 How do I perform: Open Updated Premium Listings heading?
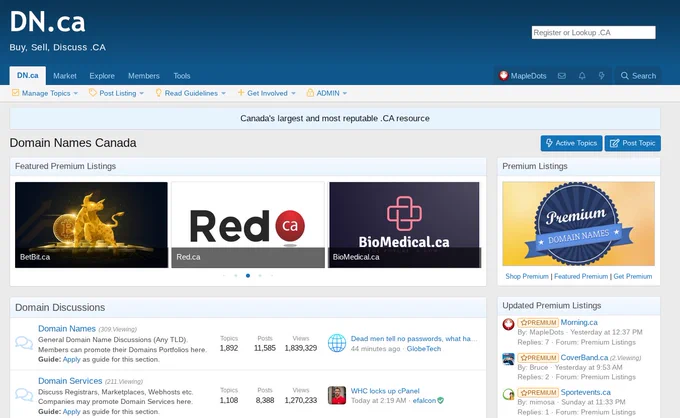tap(552, 305)
